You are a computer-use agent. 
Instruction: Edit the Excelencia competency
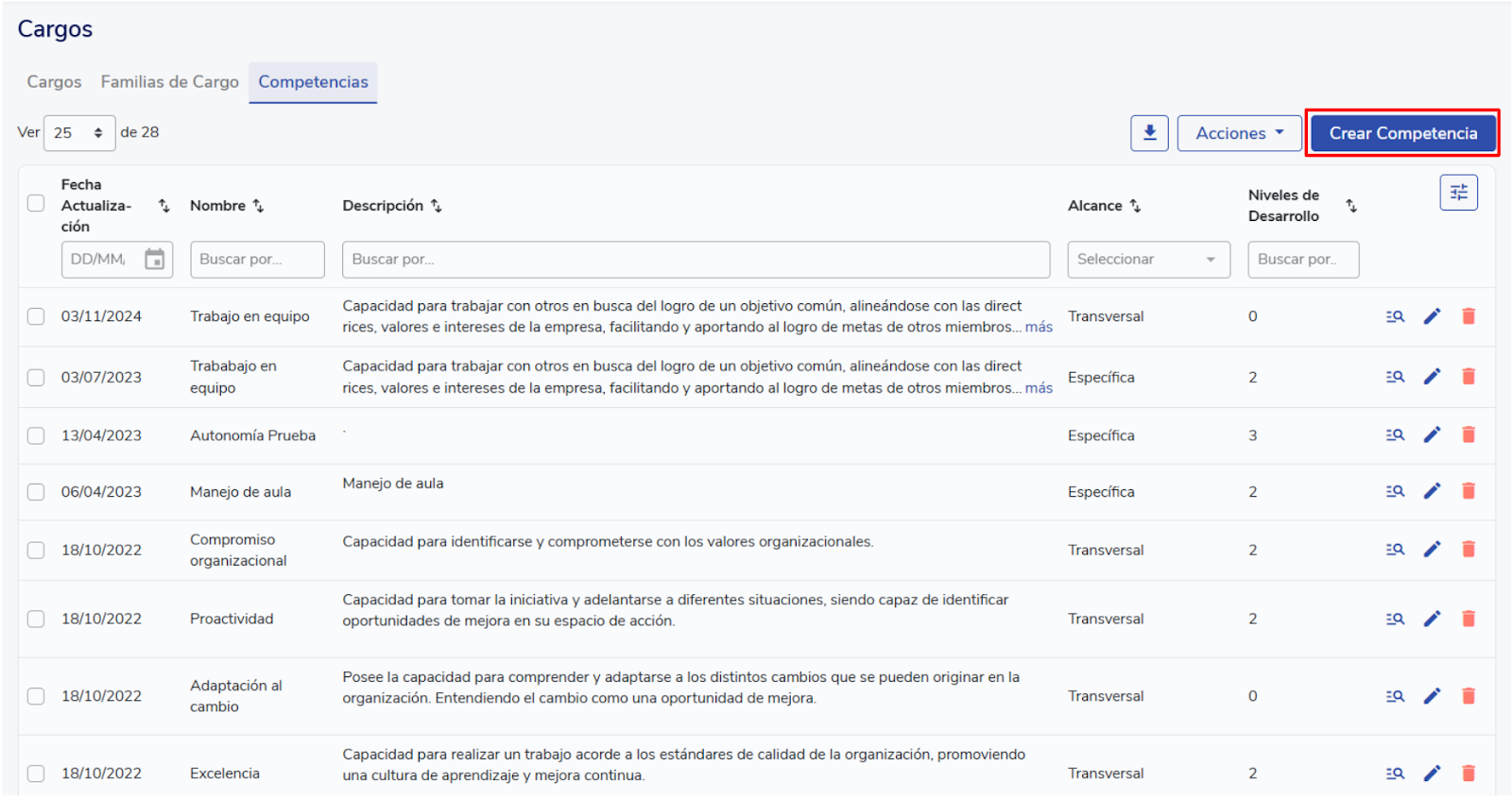coord(1433,773)
